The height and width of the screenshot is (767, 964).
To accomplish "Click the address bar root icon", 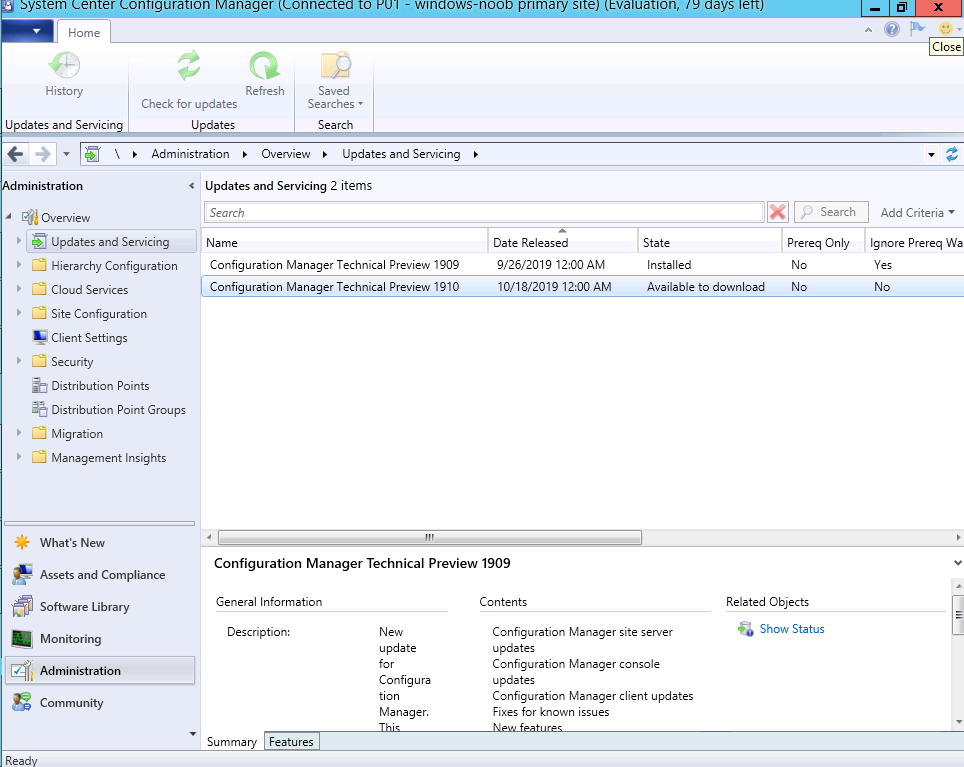I will pyautogui.click(x=92, y=154).
